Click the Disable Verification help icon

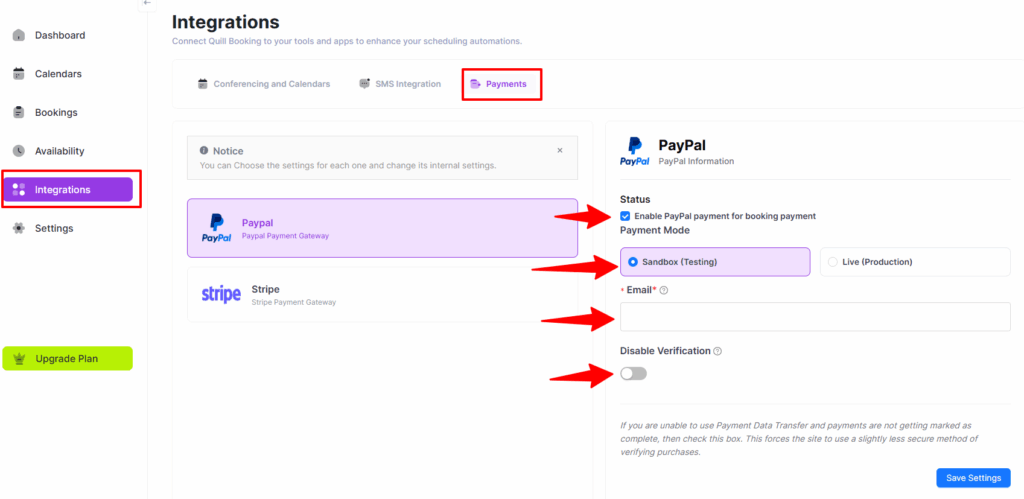point(718,351)
